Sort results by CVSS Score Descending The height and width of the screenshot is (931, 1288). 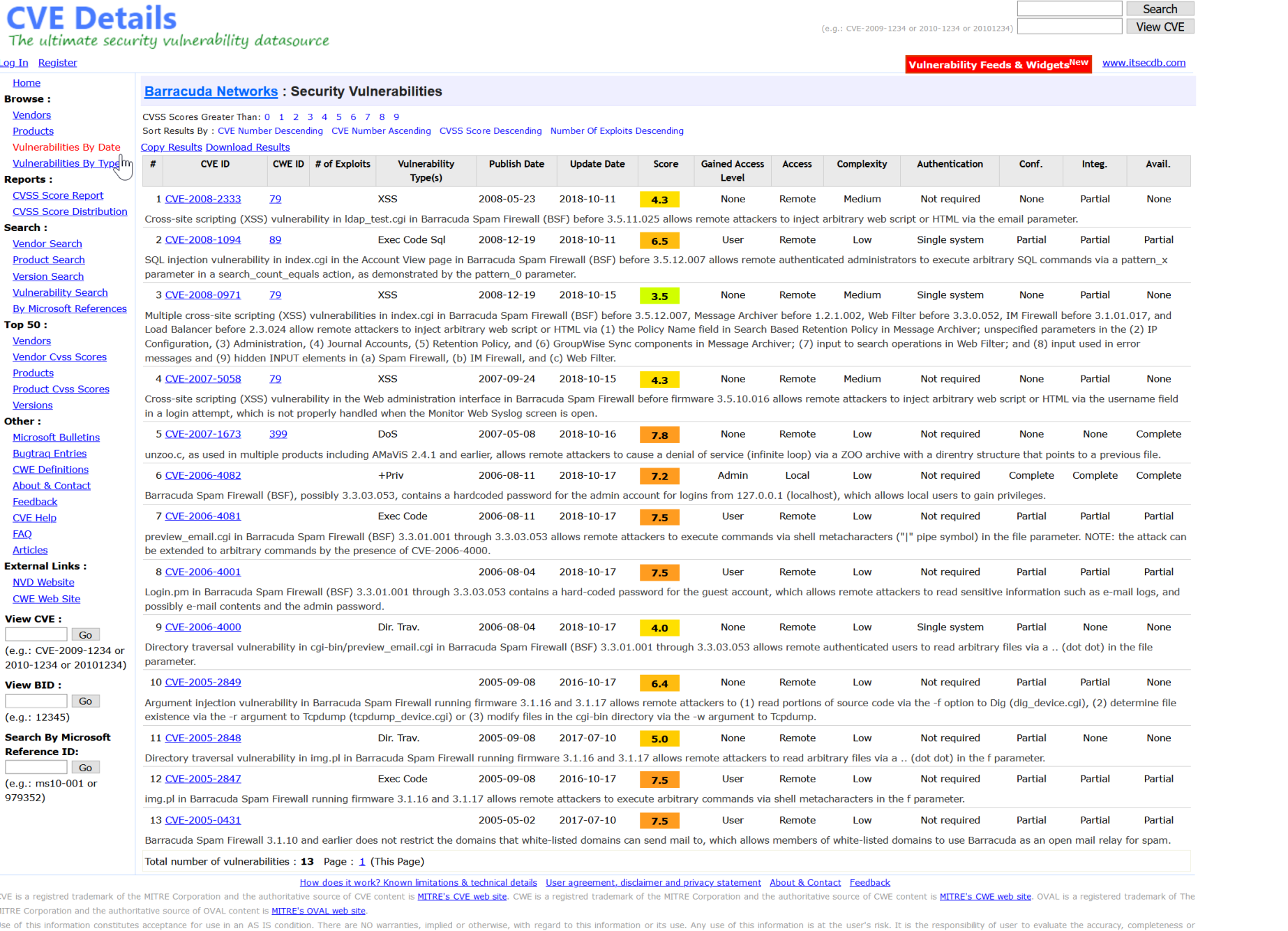pos(490,131)
